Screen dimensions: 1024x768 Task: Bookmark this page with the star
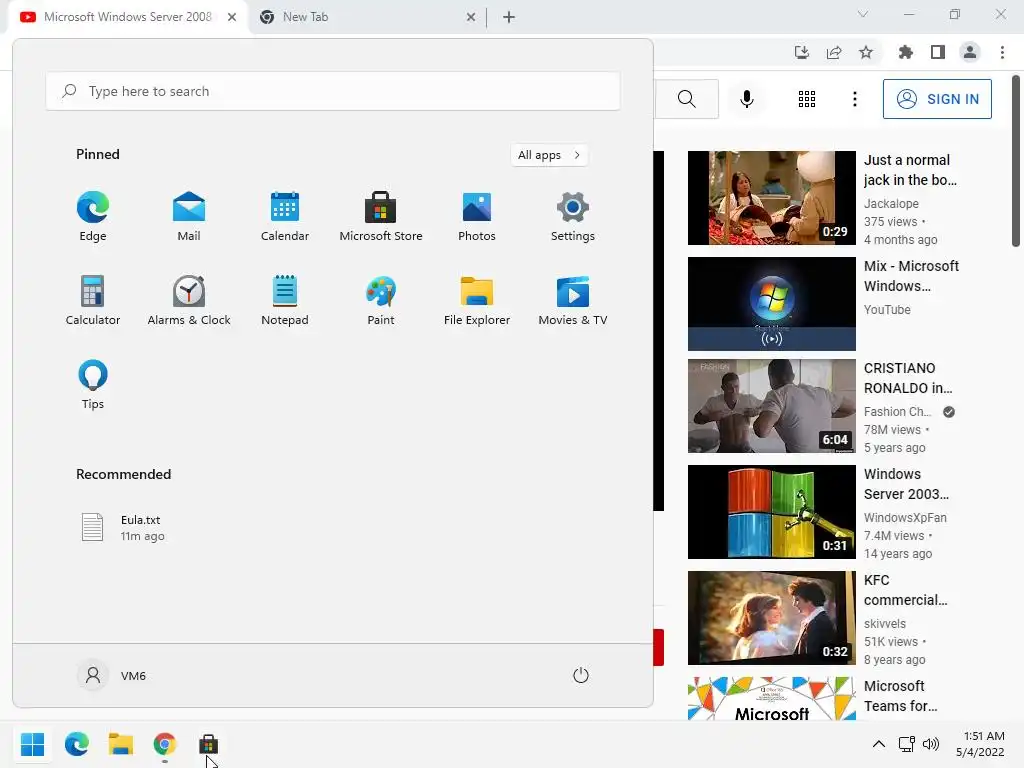pyautogui.click(x=865, y=52)
